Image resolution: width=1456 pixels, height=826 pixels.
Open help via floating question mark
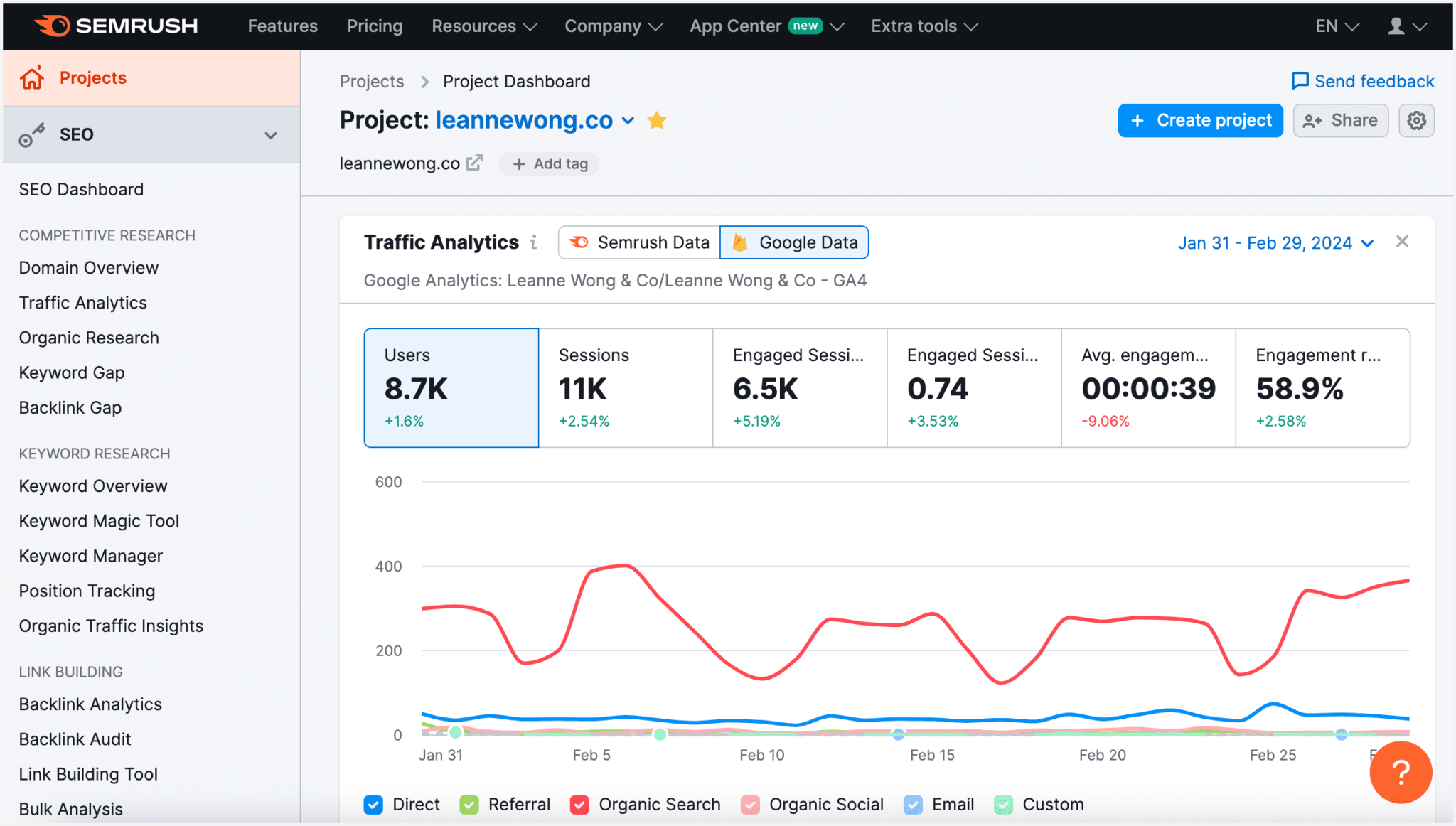click(x=1400, y=772)
